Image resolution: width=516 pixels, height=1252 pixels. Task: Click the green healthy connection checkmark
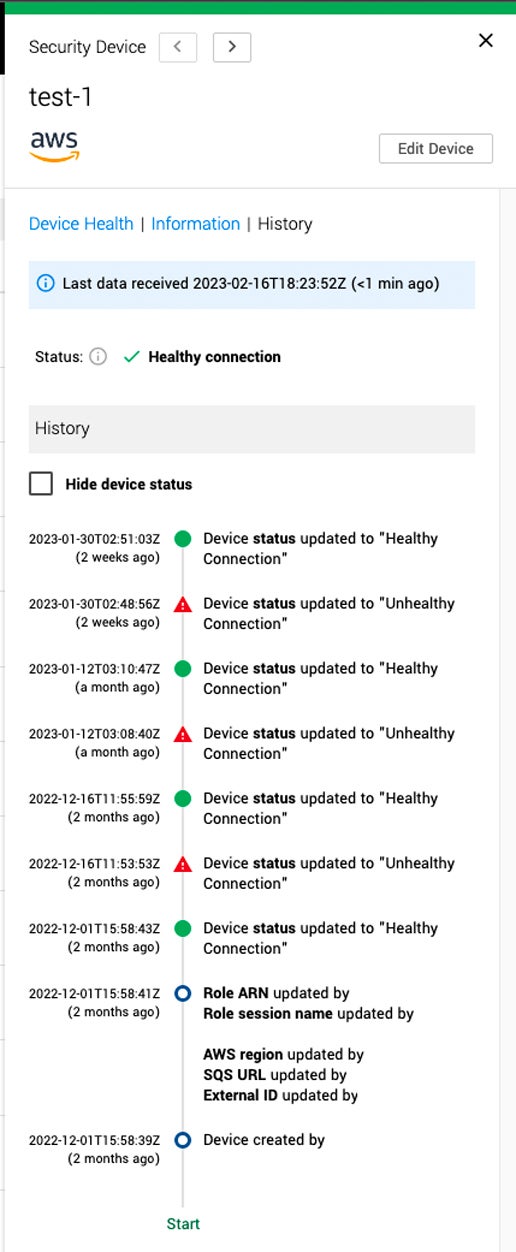pos(131,357)
